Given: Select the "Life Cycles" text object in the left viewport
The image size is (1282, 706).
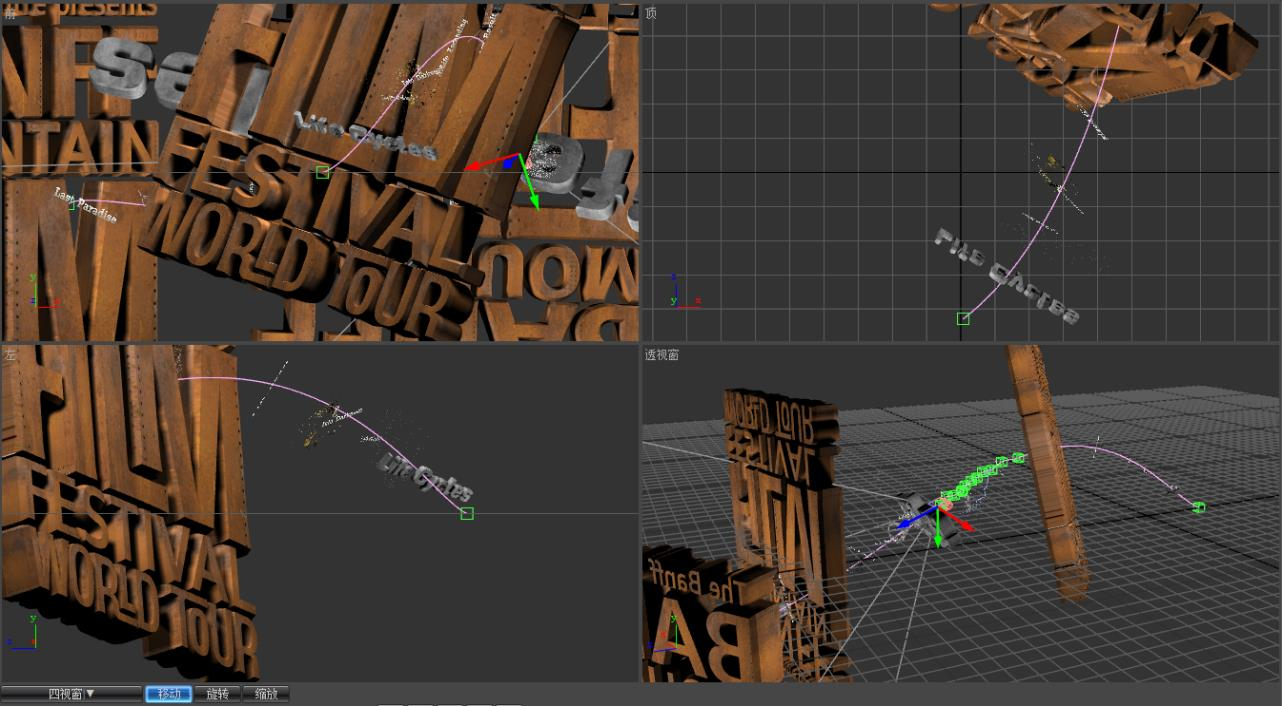Looking at the screenshot, I should coord(425,477).
